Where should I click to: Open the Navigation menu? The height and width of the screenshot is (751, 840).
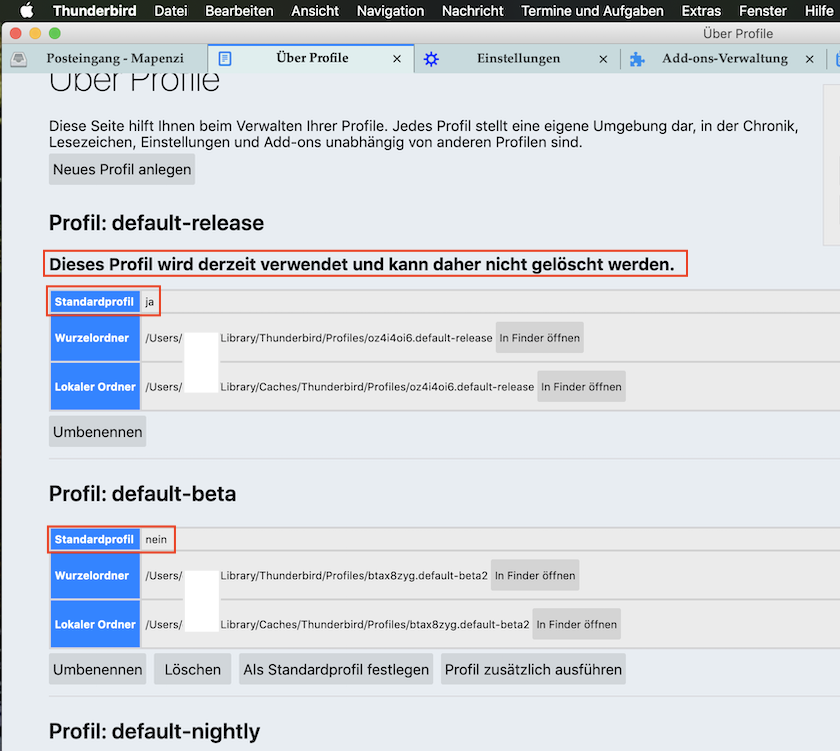390,11
